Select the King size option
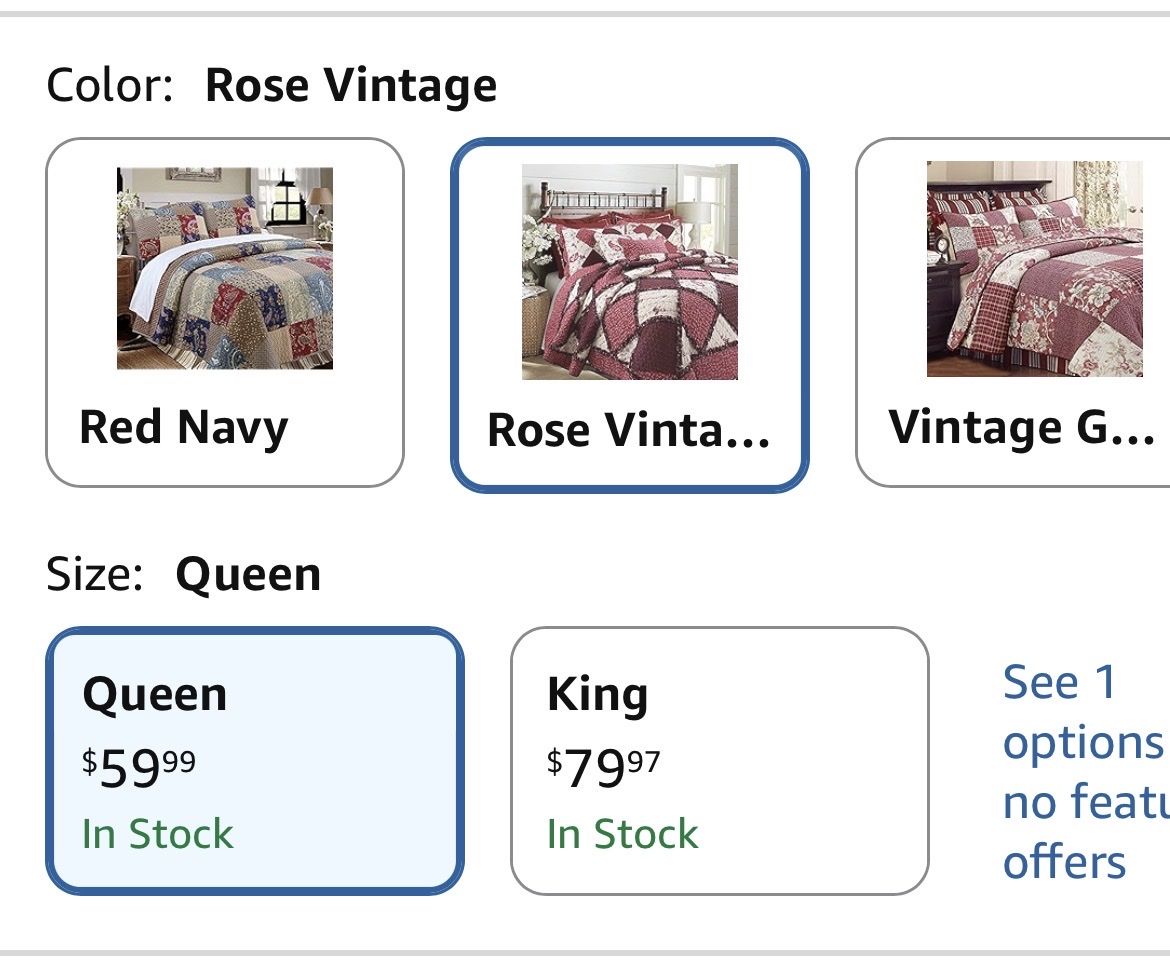Image resolution: width=1170 pixels, height=966 pixels. pyautogui.click(x=719, y=760)
